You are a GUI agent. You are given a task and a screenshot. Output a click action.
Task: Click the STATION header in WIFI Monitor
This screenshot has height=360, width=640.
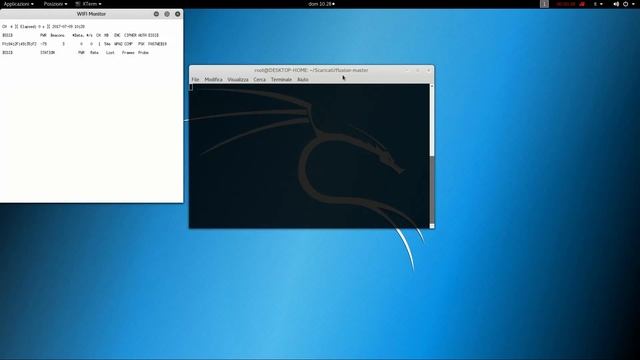coord(47,53)
